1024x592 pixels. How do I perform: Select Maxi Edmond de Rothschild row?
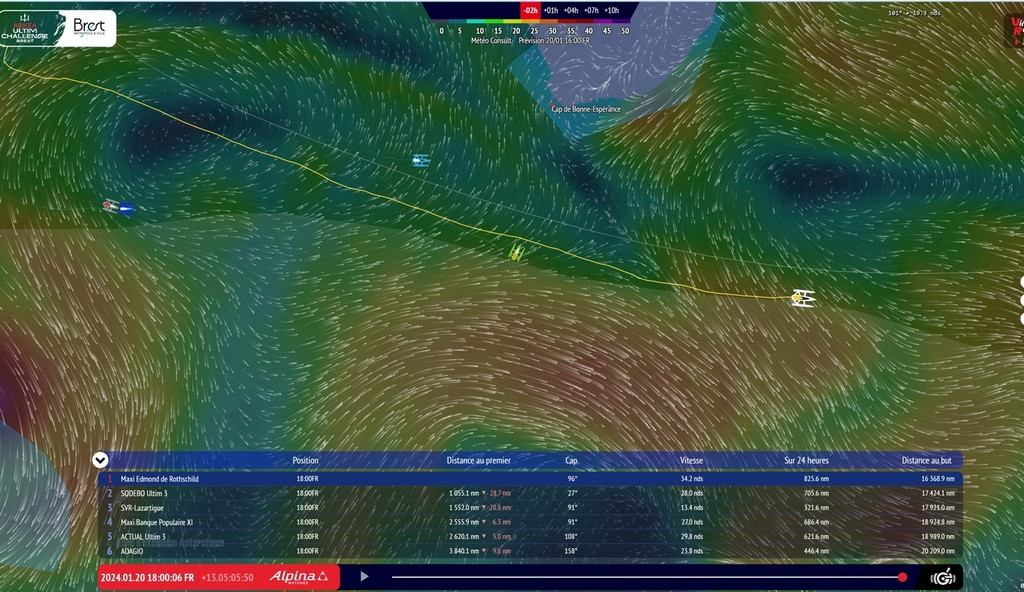tap(162, 479)
